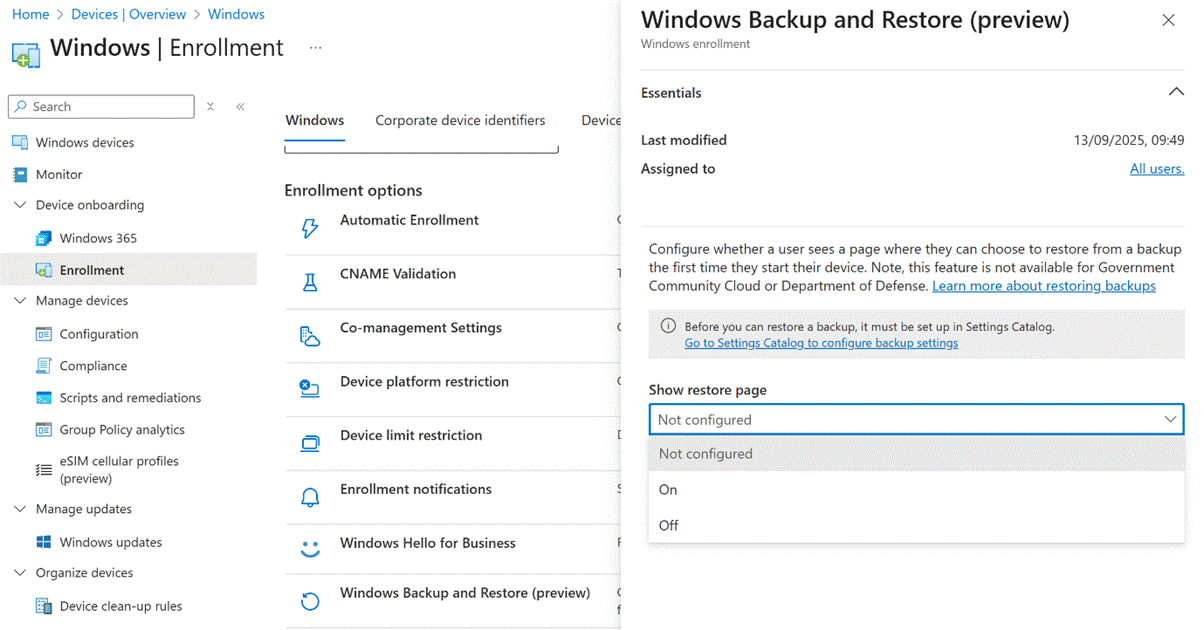Click the Enrollment notifications bell icon

click(x=310, y=497)
